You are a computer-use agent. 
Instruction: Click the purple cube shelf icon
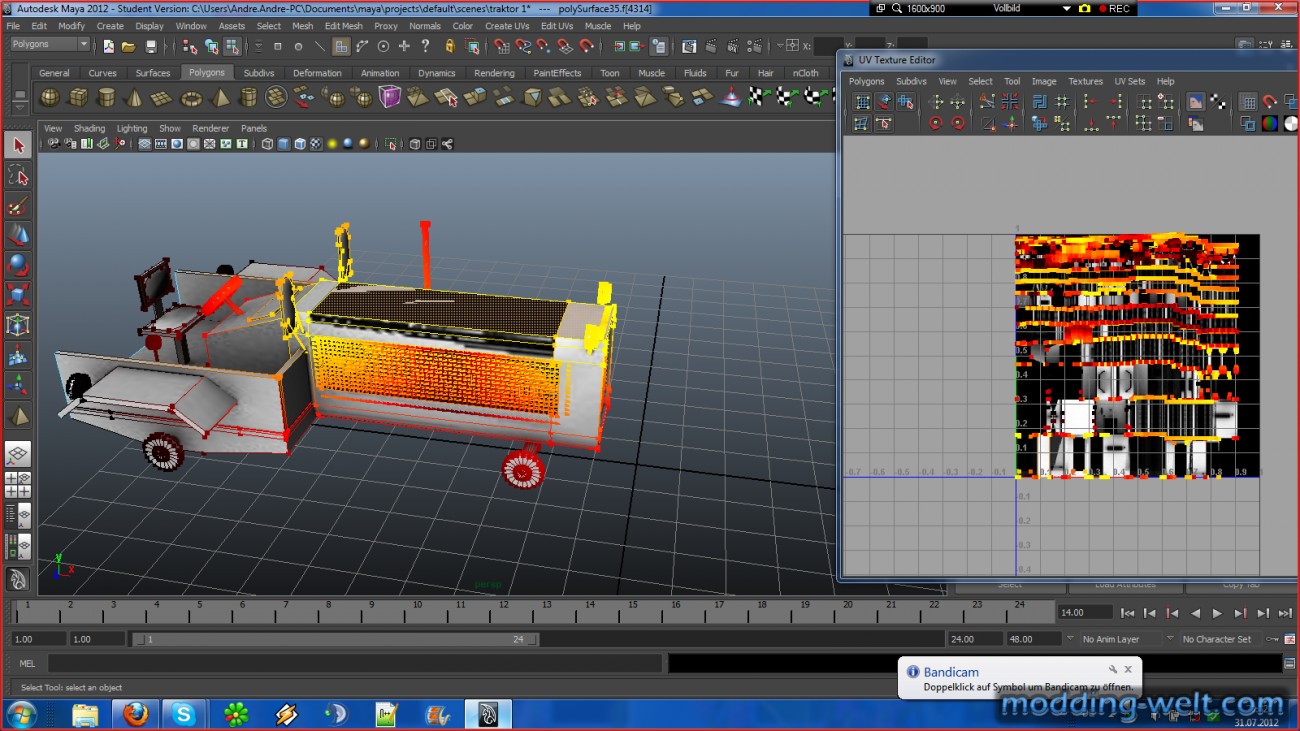coord(389,97)
